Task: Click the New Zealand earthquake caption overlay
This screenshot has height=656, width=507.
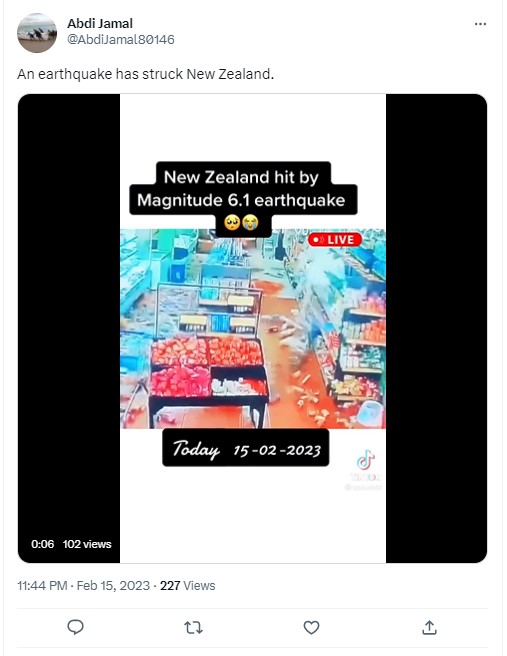Action: click(x=243, y=189)
